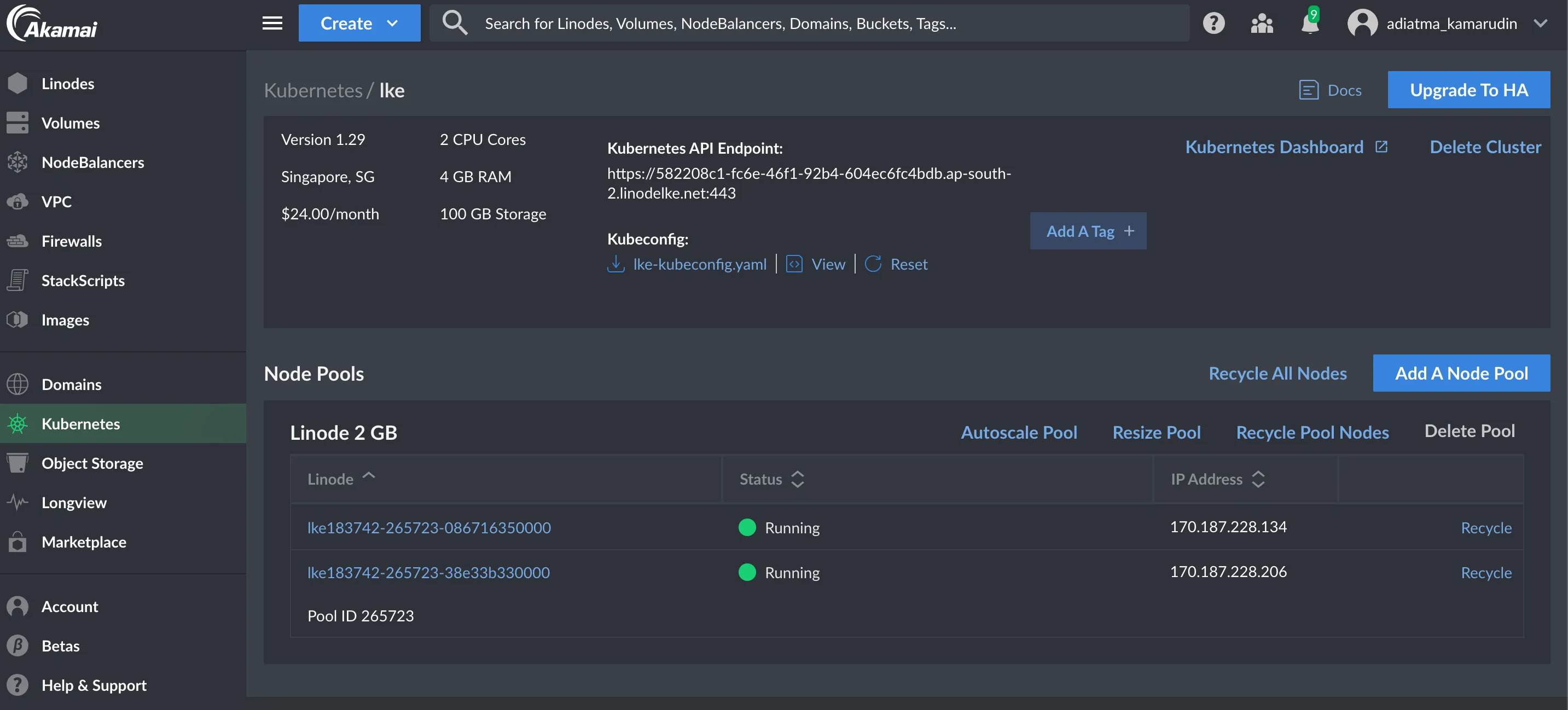Open the Create dropdown

pyautogui.click(x=359, y=23)
